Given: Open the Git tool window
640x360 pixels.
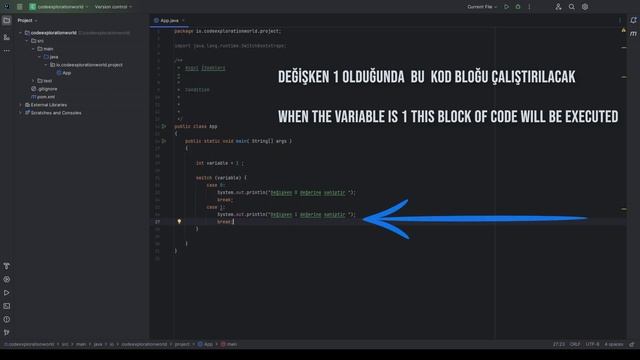Looking at the screenshot, I should tap(7, 333).
